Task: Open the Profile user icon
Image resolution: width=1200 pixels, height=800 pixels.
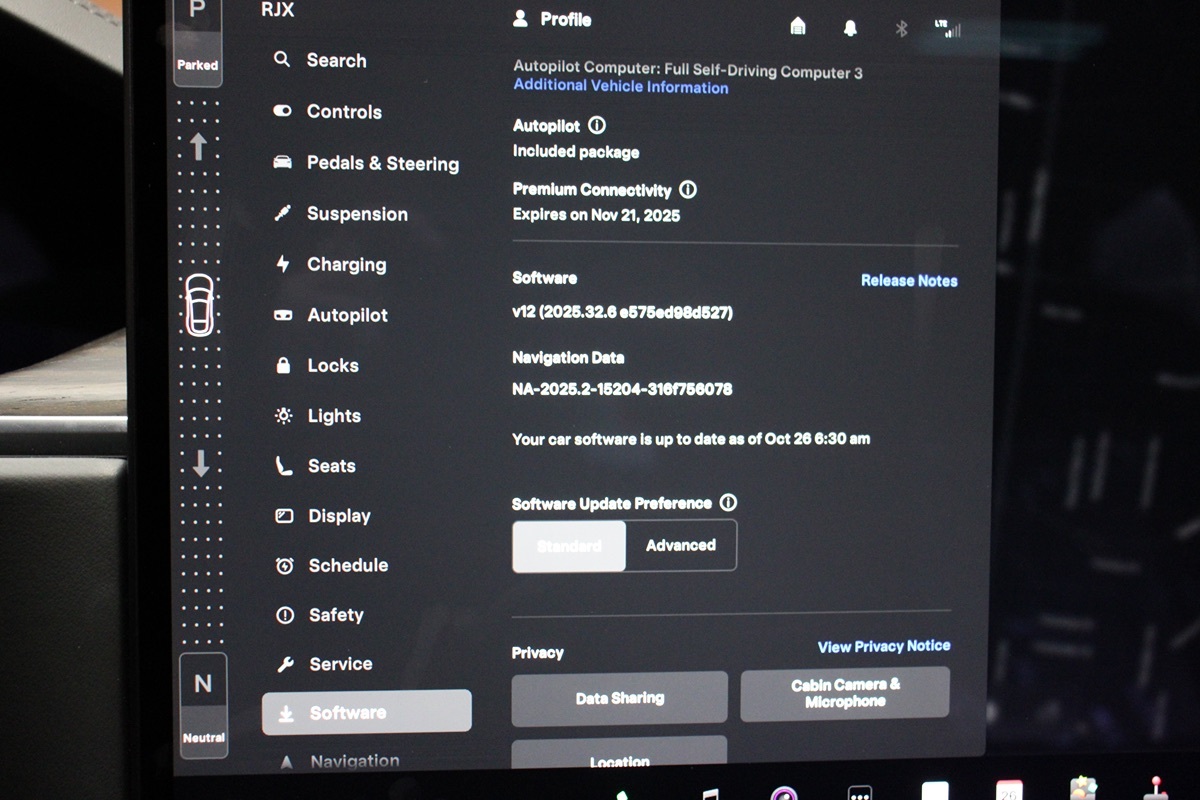Action: (x=520, y=19)
